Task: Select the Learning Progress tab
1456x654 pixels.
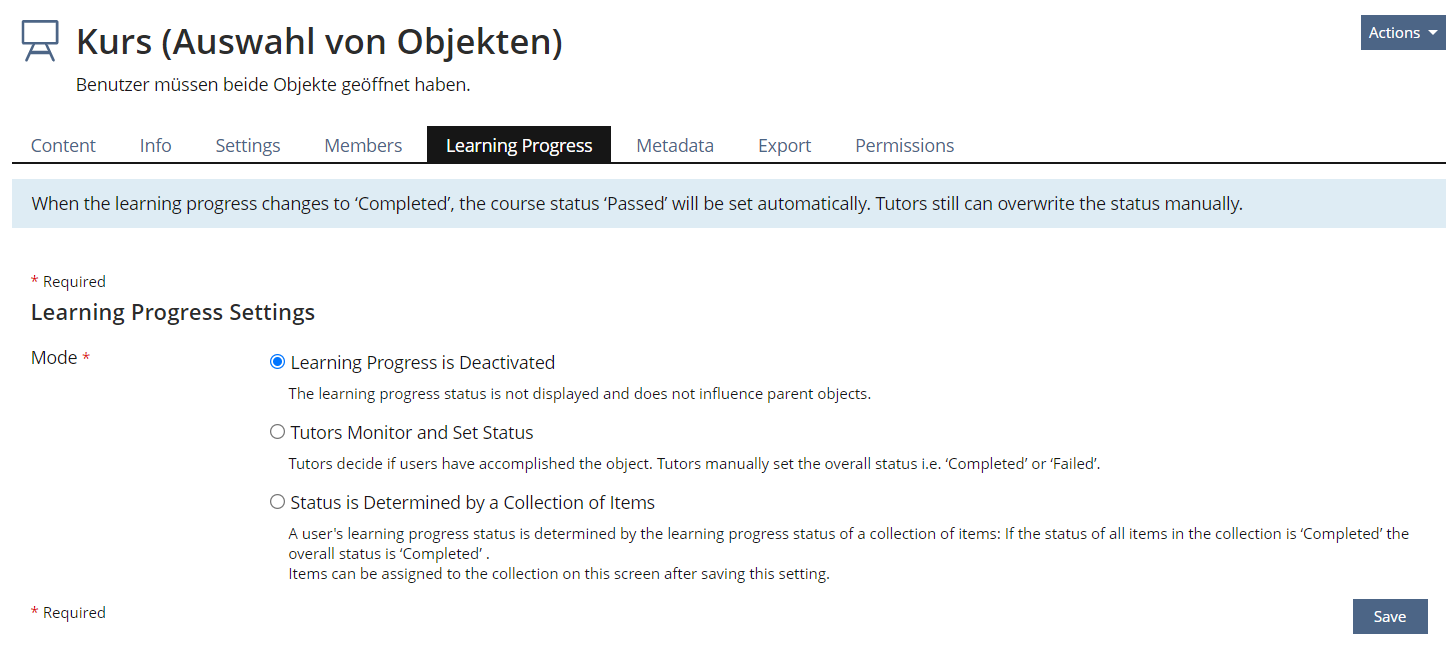Action: [519, 146]
